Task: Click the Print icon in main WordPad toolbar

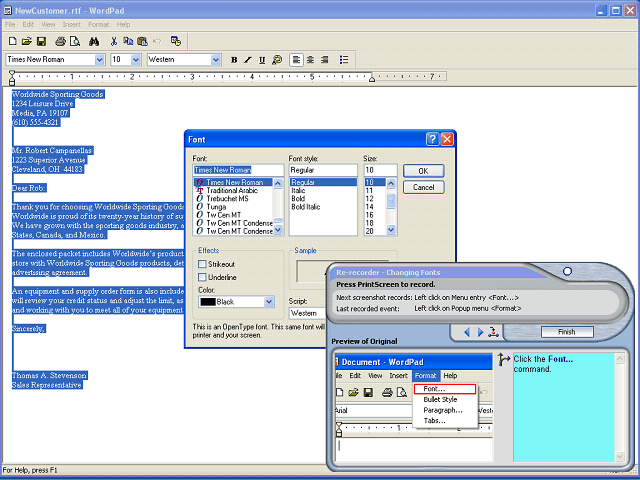Action: pyautogui.click(x=60, y=41)
